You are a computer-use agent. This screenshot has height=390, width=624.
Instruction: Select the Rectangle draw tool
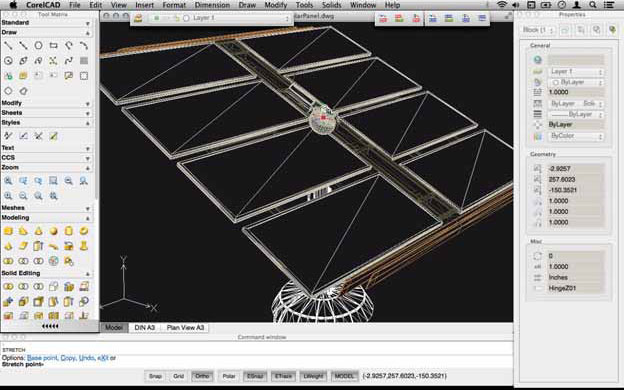click(x=53, y=46)
